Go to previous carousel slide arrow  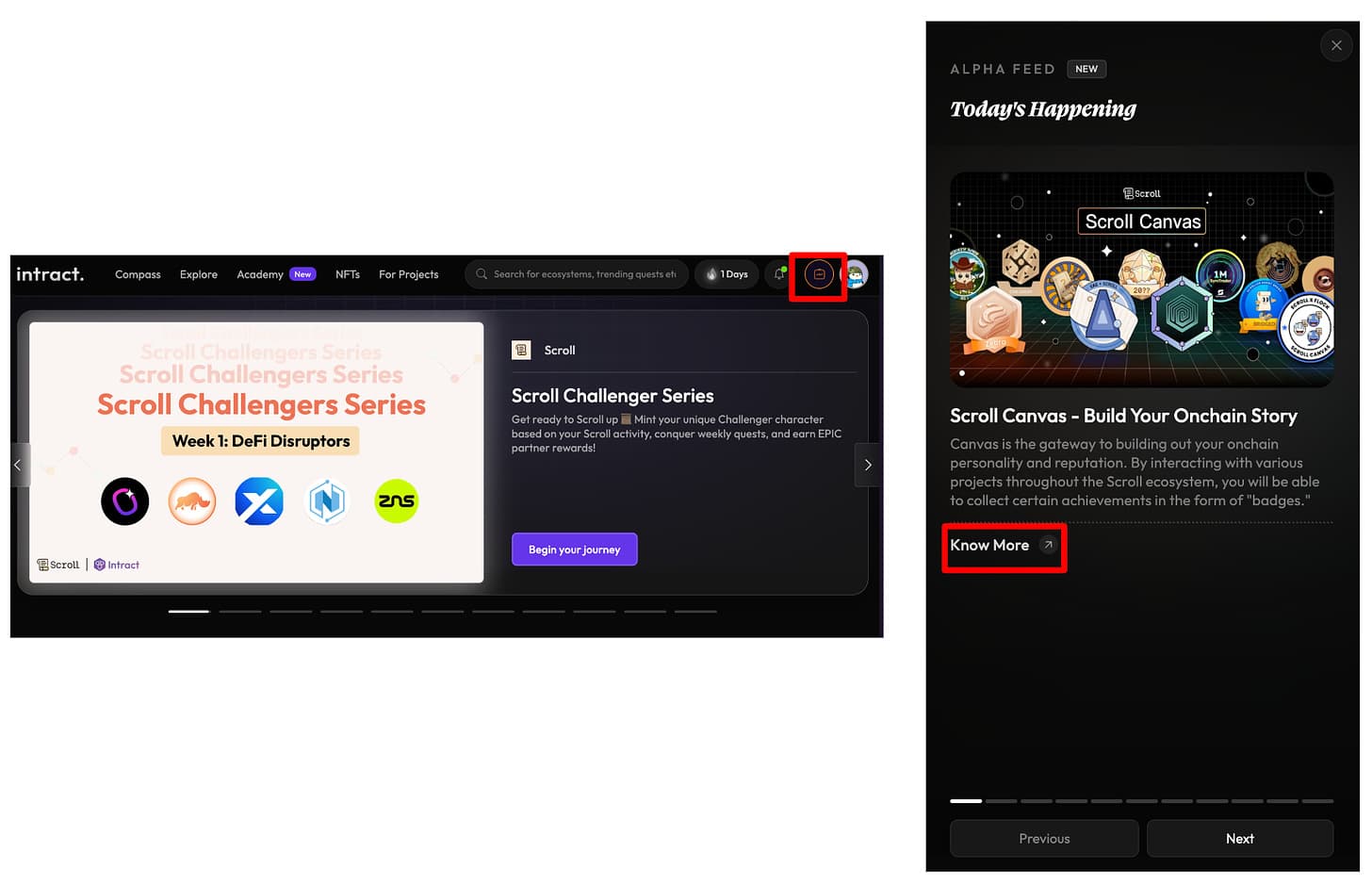tap(20, 465)
